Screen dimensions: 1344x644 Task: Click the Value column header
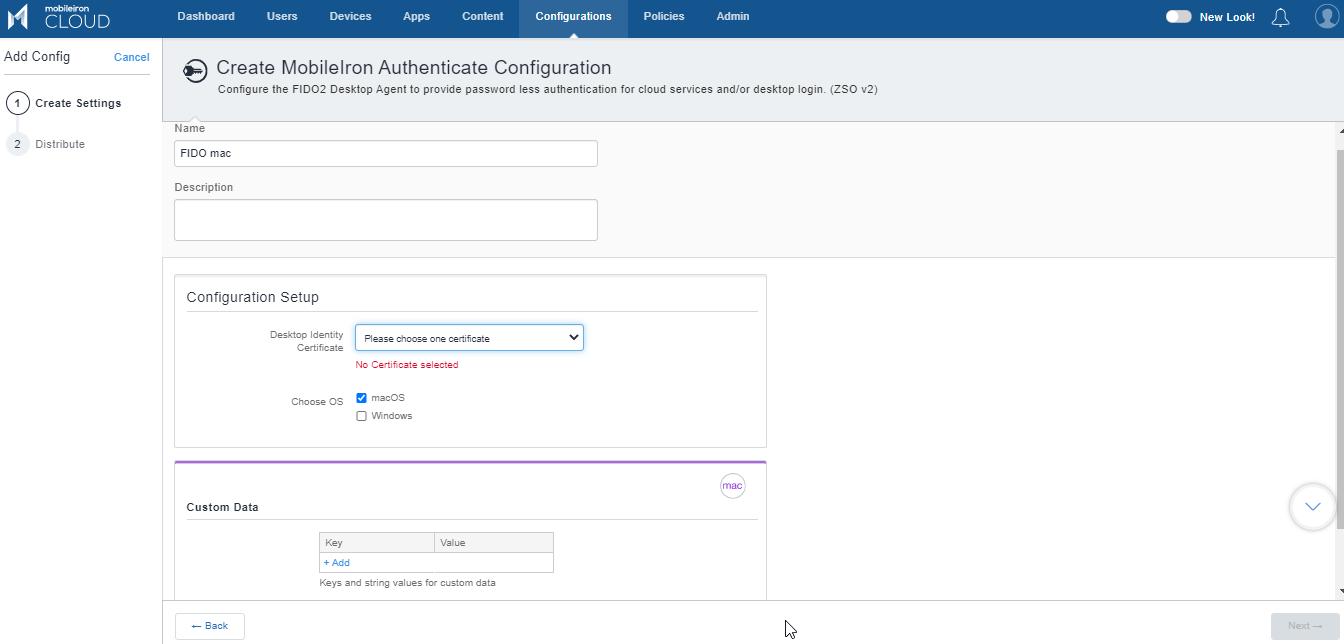coord(494,543)
